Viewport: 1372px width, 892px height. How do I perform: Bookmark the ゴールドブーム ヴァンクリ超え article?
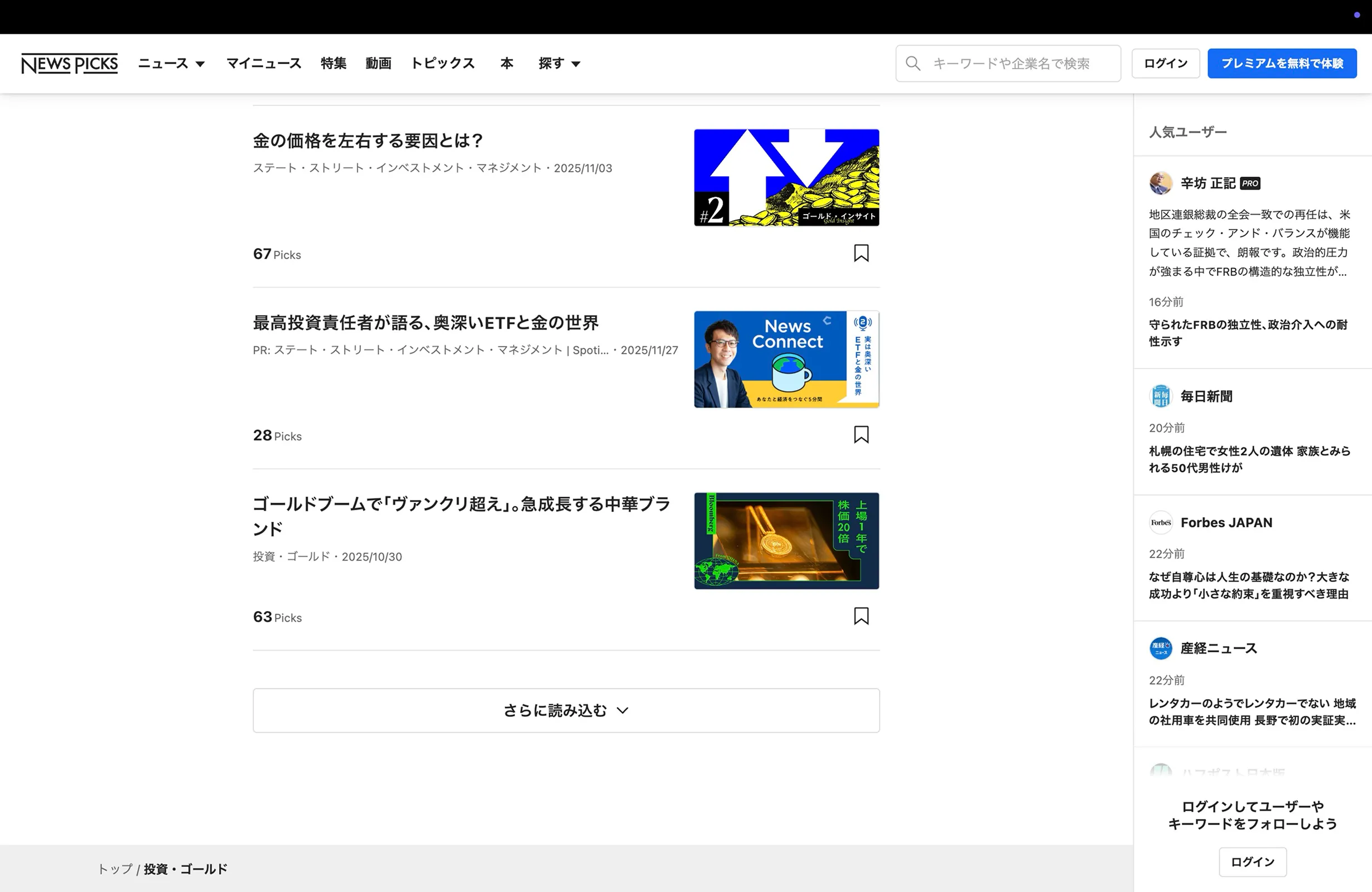click(x=861, y=616)
